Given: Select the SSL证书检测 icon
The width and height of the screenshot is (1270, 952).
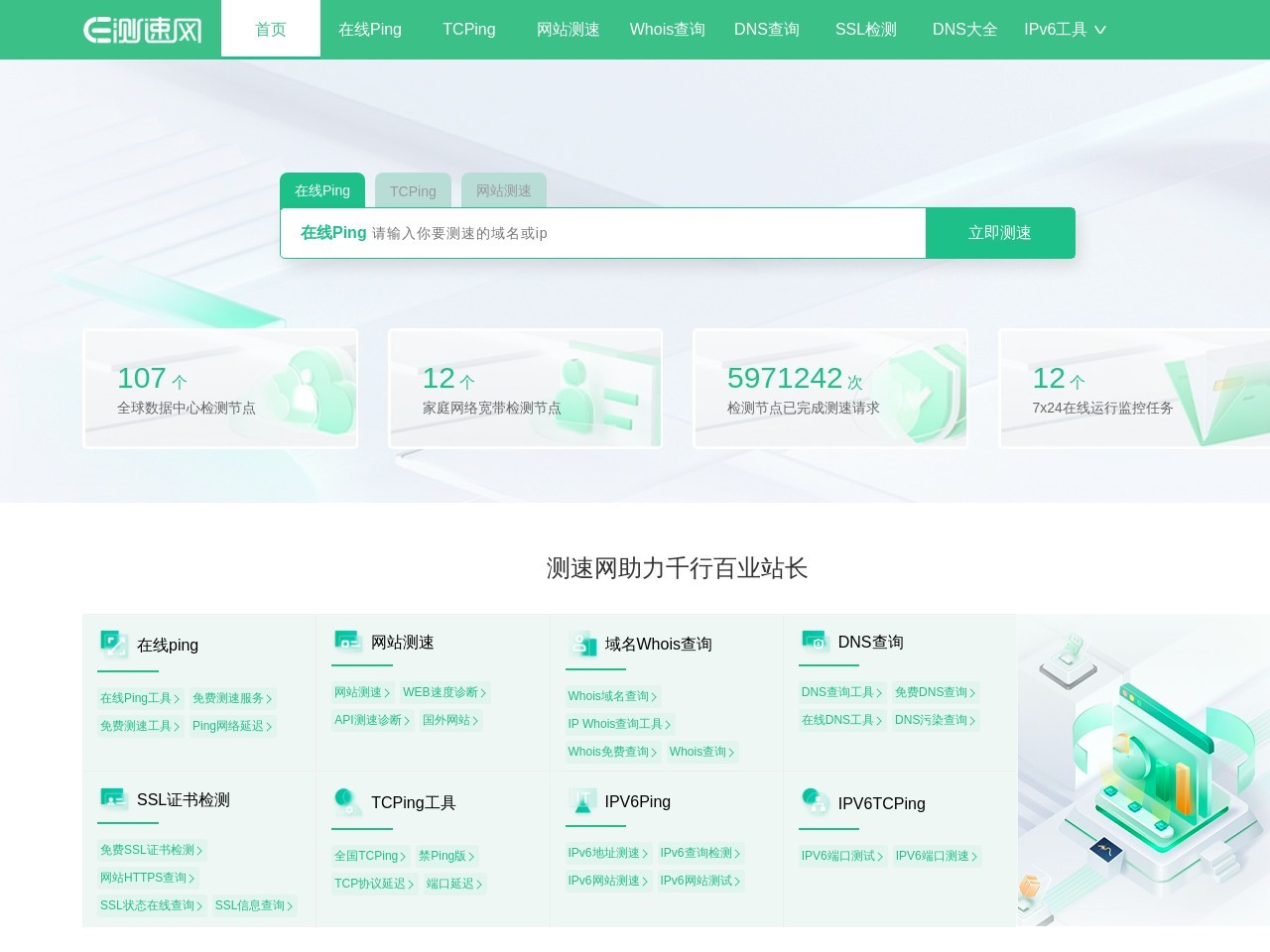Looking at the screenshot, I should [113, 798].
